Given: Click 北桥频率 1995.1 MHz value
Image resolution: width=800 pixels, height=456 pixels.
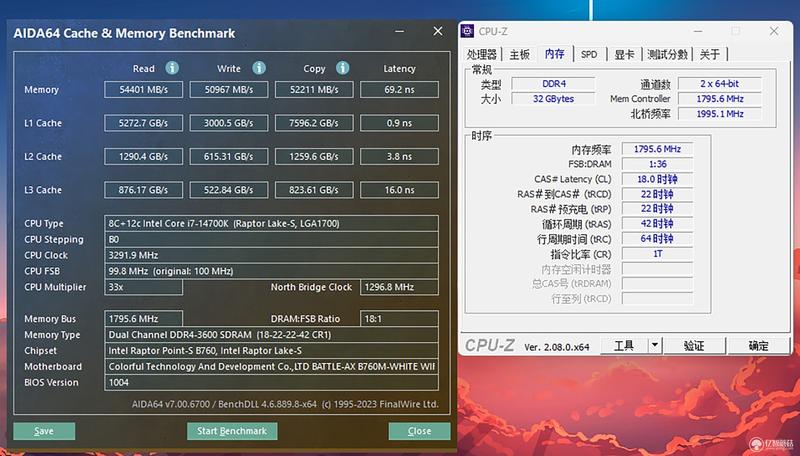Looking at the screenshot, I should 720,114.
